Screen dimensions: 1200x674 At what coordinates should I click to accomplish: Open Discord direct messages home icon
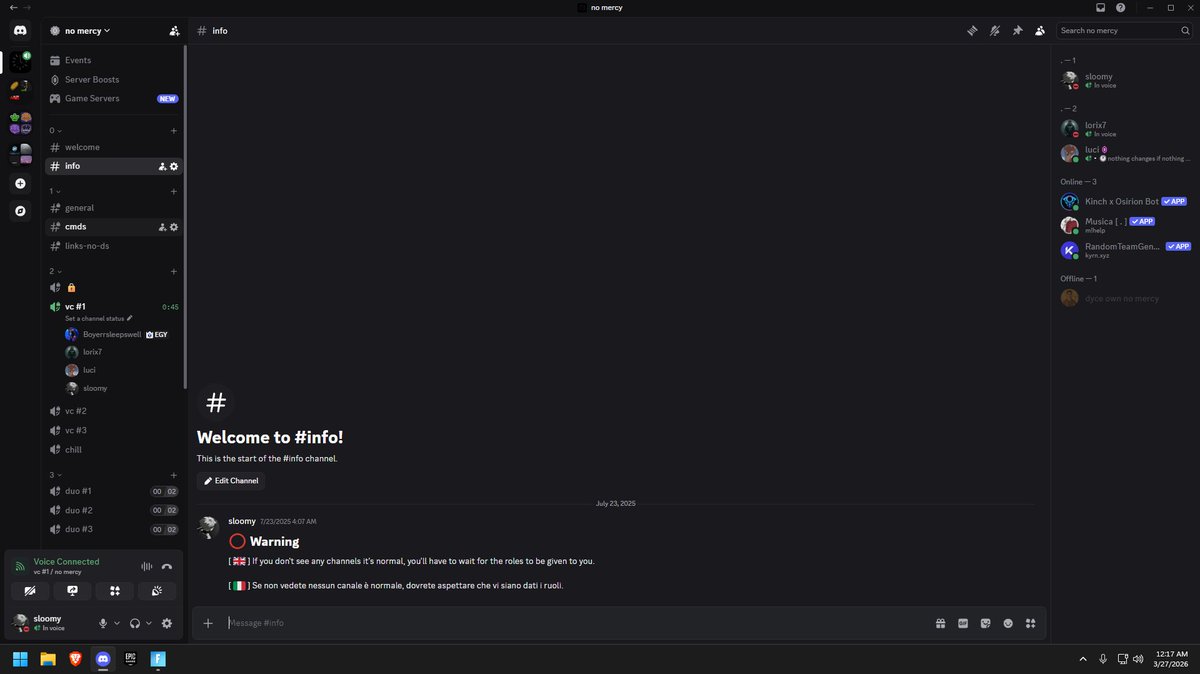click(20, 31)
